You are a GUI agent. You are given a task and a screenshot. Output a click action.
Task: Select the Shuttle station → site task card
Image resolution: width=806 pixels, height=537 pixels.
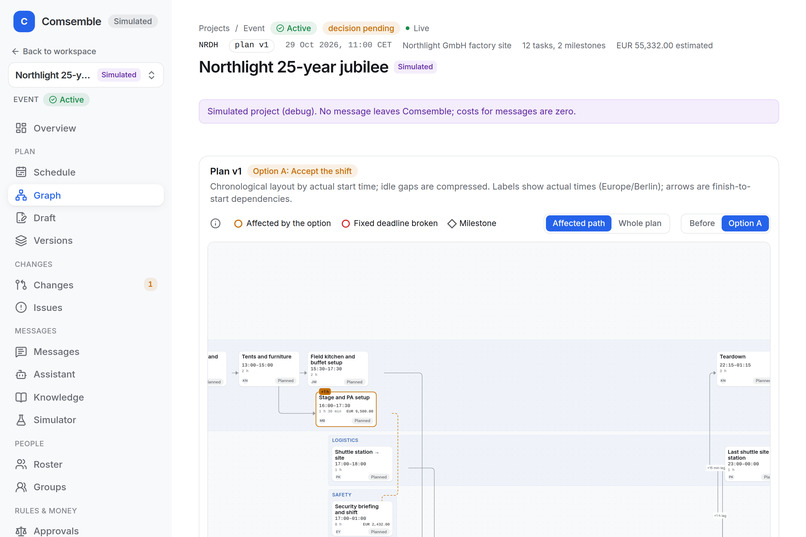click(362, 464)
